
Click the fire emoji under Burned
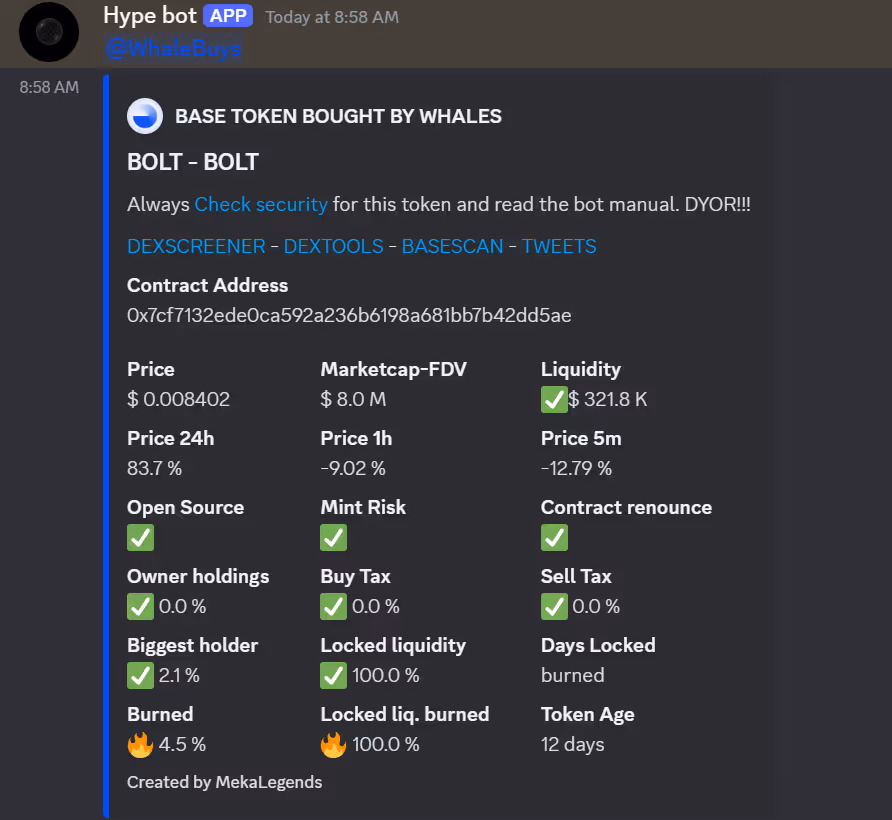[x=140, y=744]
